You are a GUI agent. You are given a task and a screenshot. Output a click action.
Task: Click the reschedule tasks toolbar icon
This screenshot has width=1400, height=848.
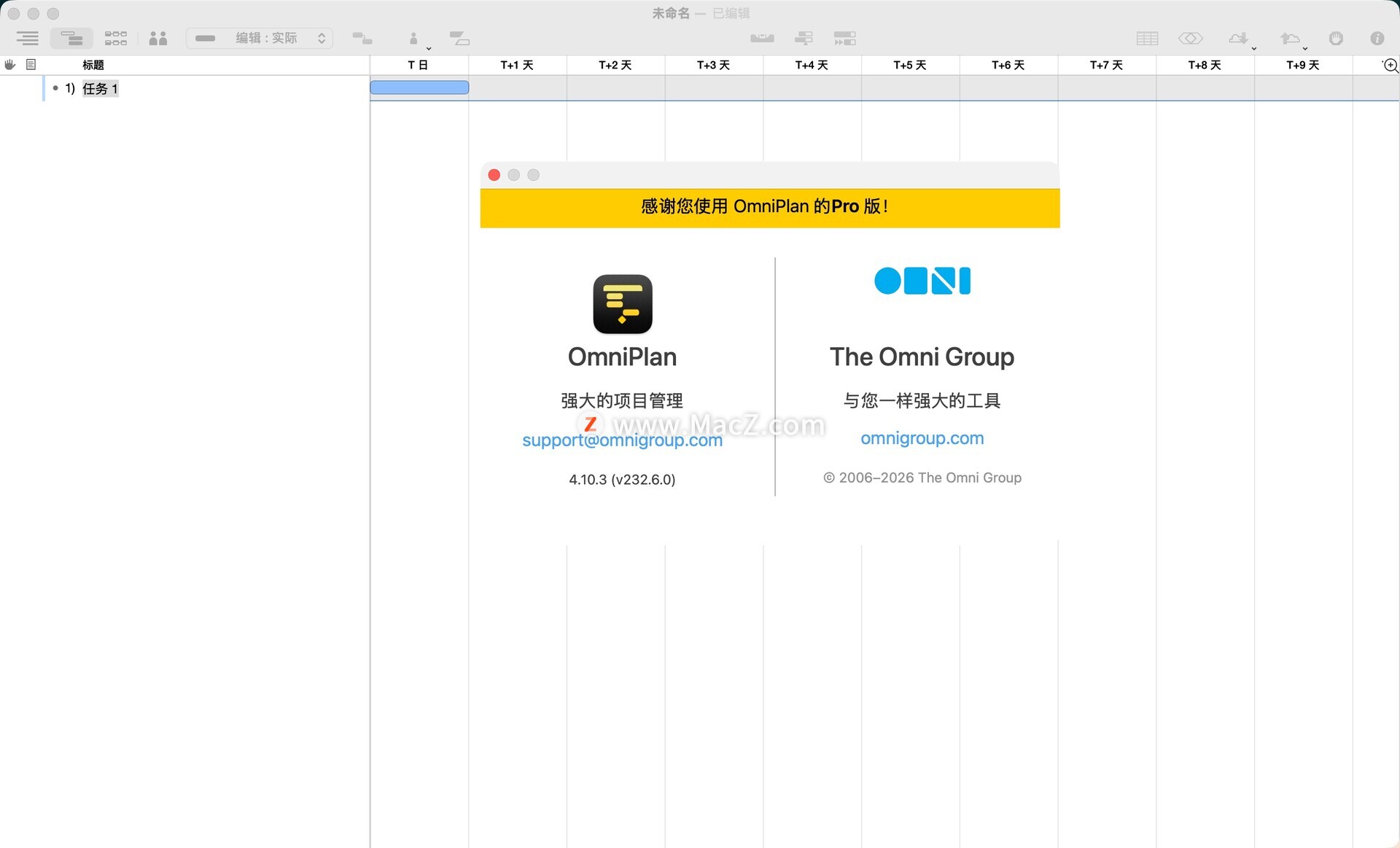(x=804, y=38)
